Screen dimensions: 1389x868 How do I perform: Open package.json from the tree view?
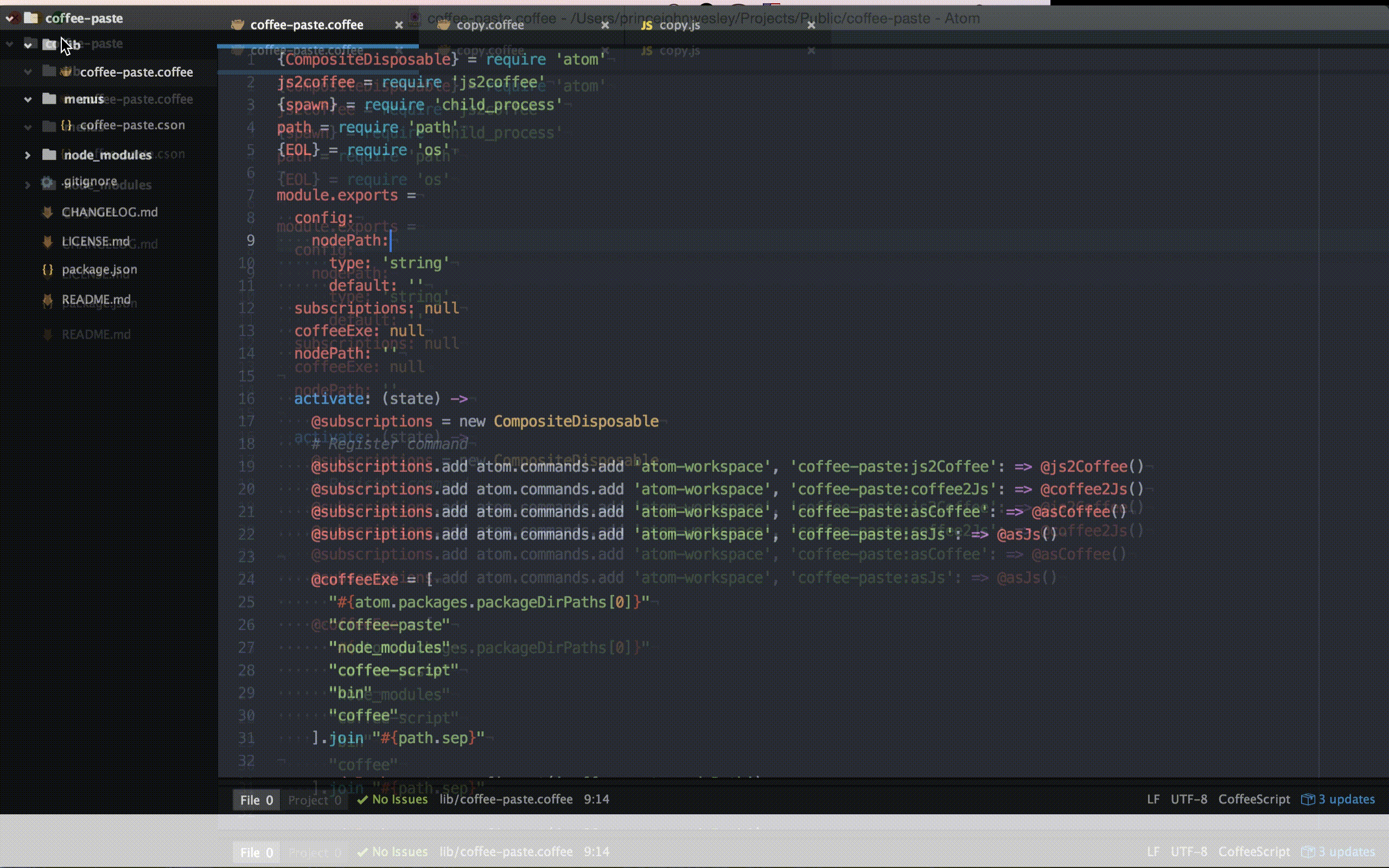(x=99, y=269)
